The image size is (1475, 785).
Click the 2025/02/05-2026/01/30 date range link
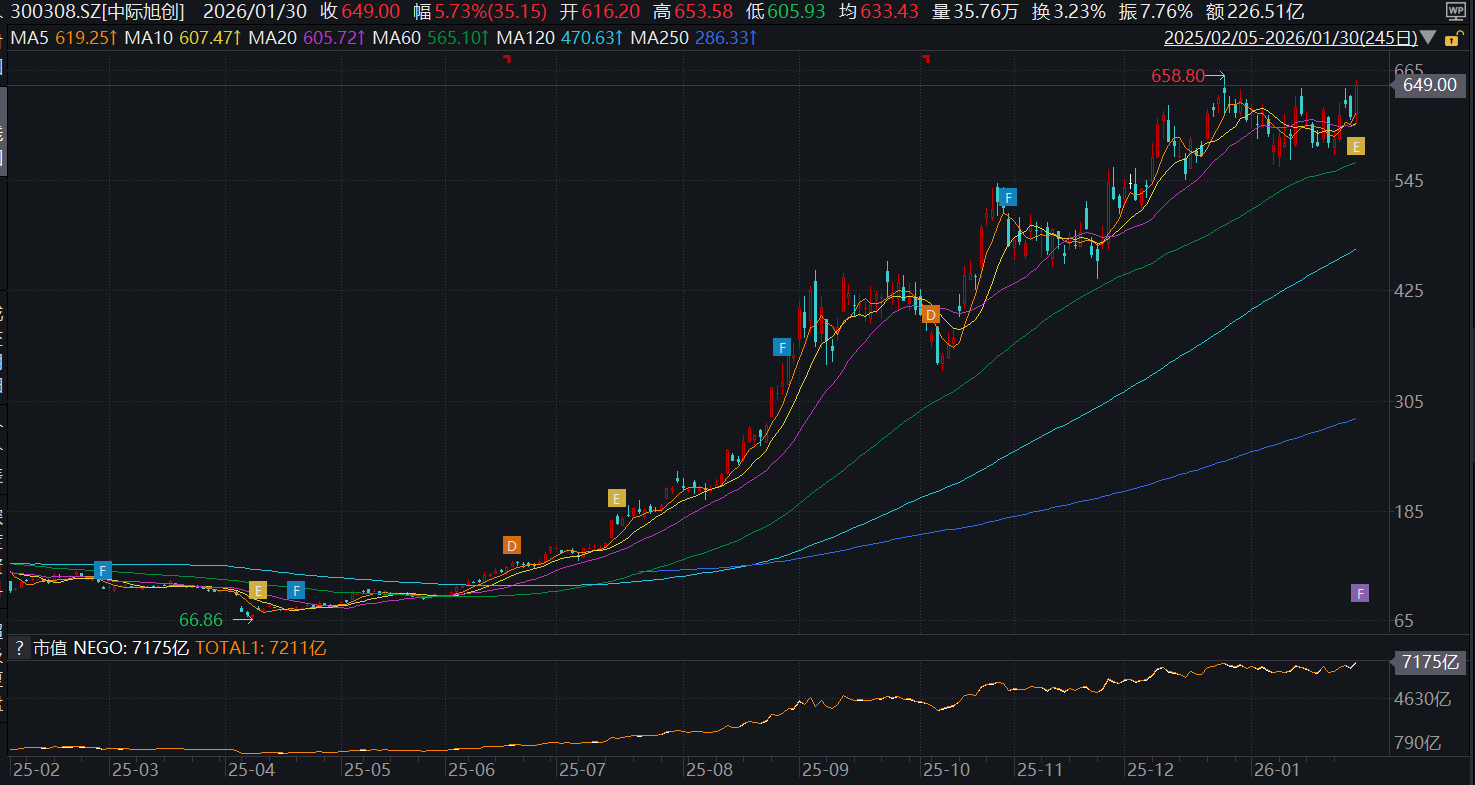(1291, 39)
